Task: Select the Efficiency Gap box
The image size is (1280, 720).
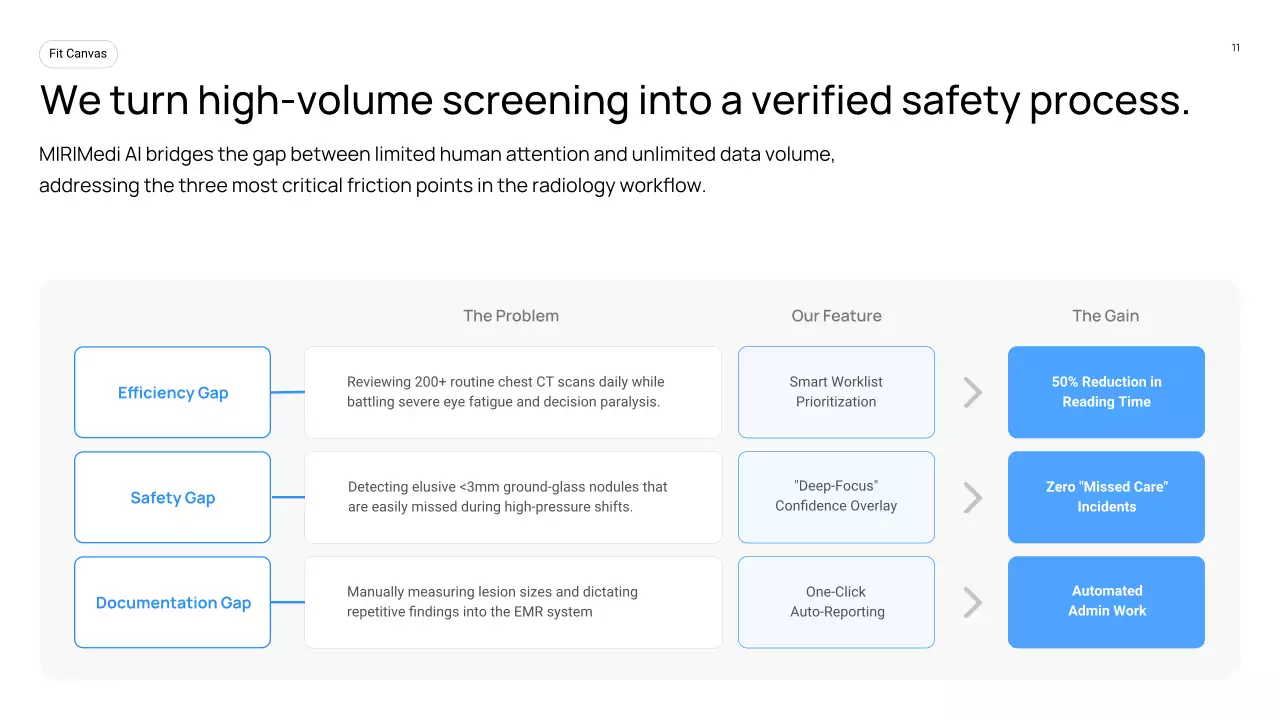Action: tap(172, 392)
